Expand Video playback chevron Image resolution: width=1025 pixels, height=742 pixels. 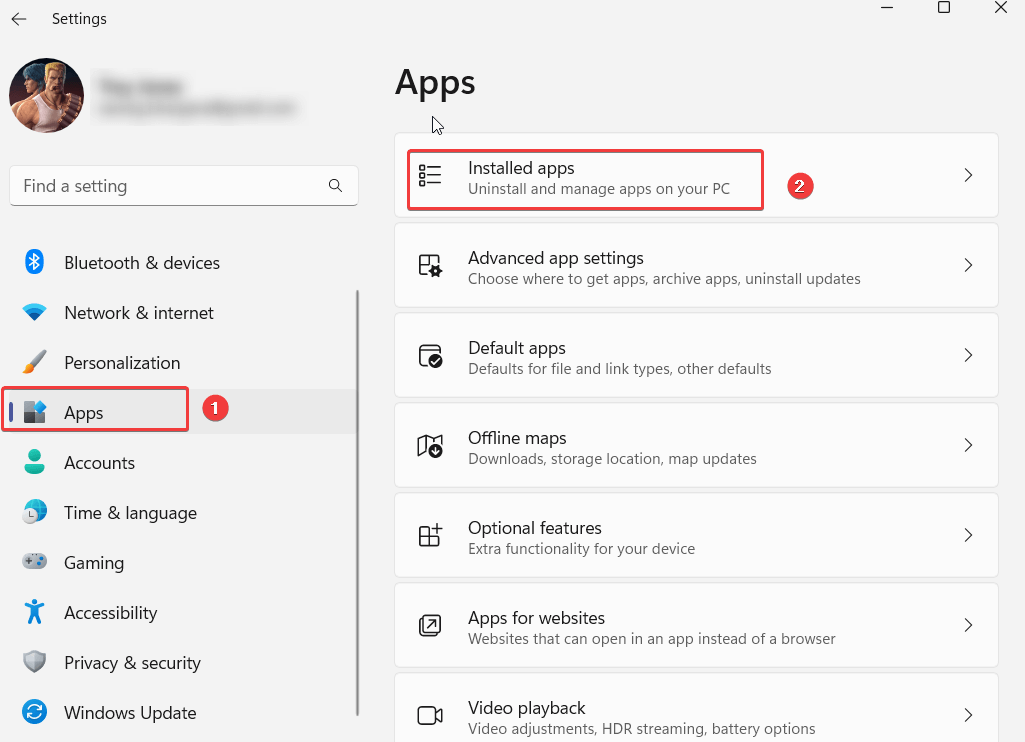[x=968, y=715]
